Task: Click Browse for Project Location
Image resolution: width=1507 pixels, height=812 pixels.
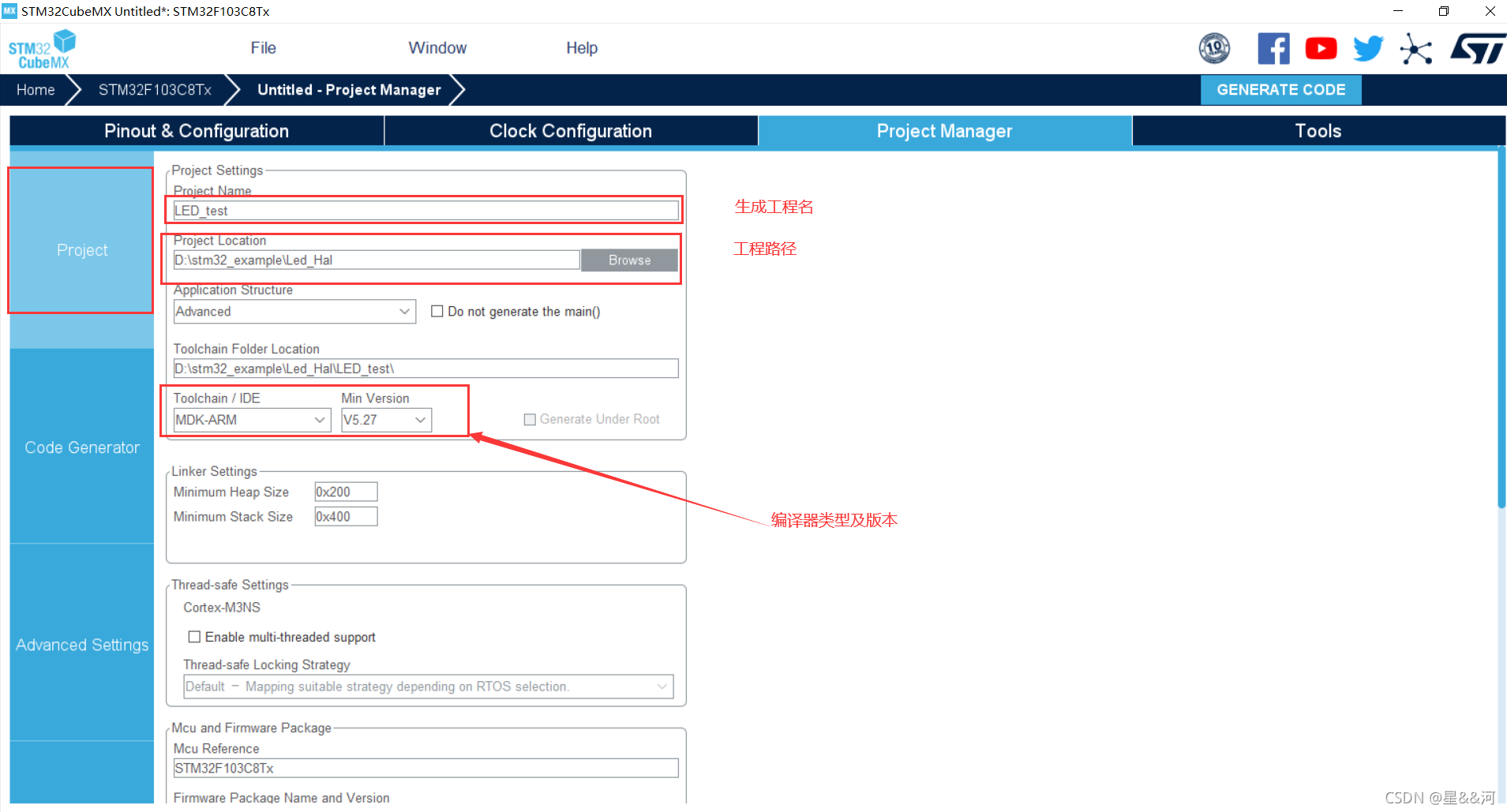Action: 629,260
